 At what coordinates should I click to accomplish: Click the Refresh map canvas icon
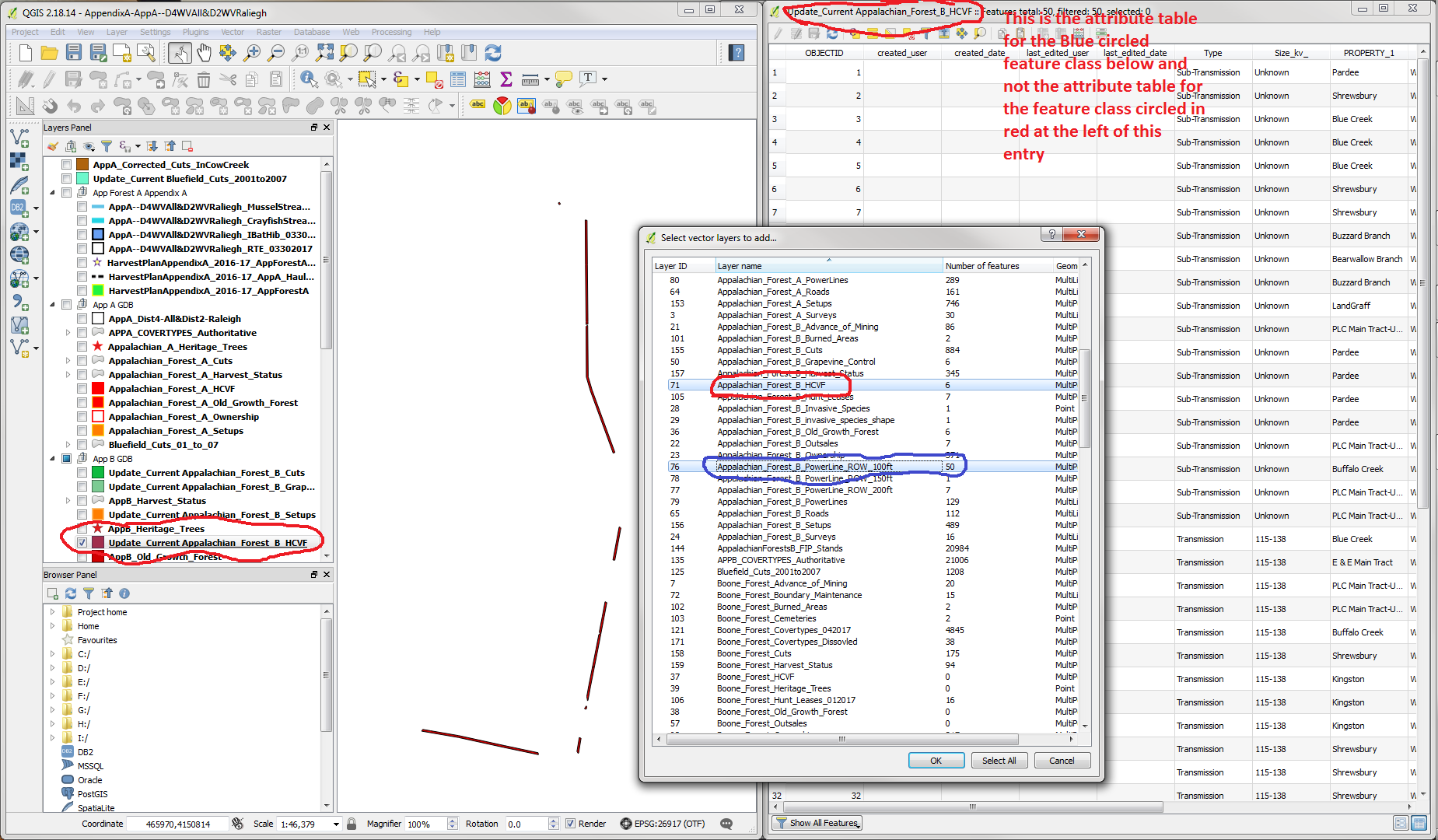pyautogui.click(x=493, y=53)
